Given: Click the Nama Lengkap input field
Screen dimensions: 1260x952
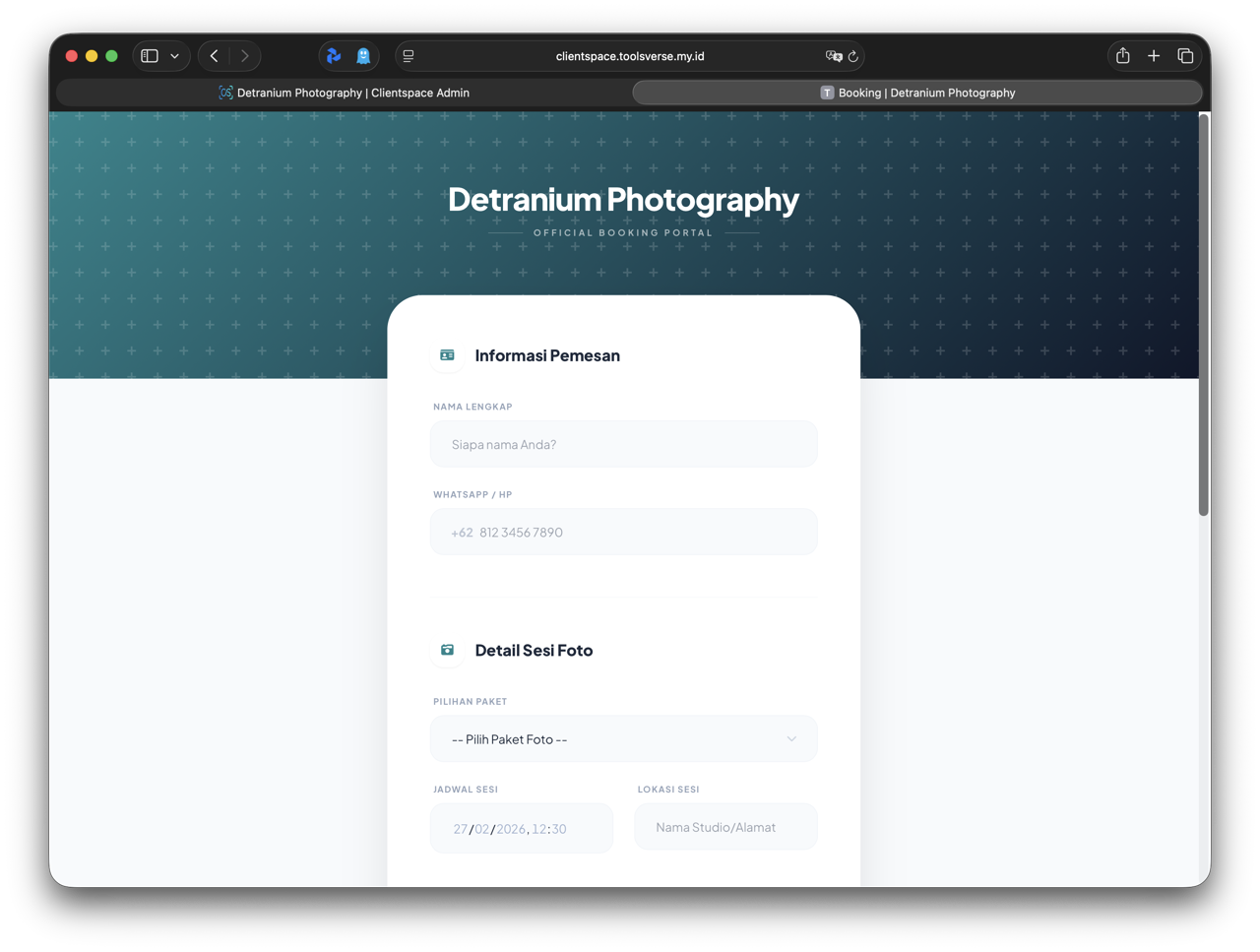Looking at the screenshot, I should (x=623, y=443).
